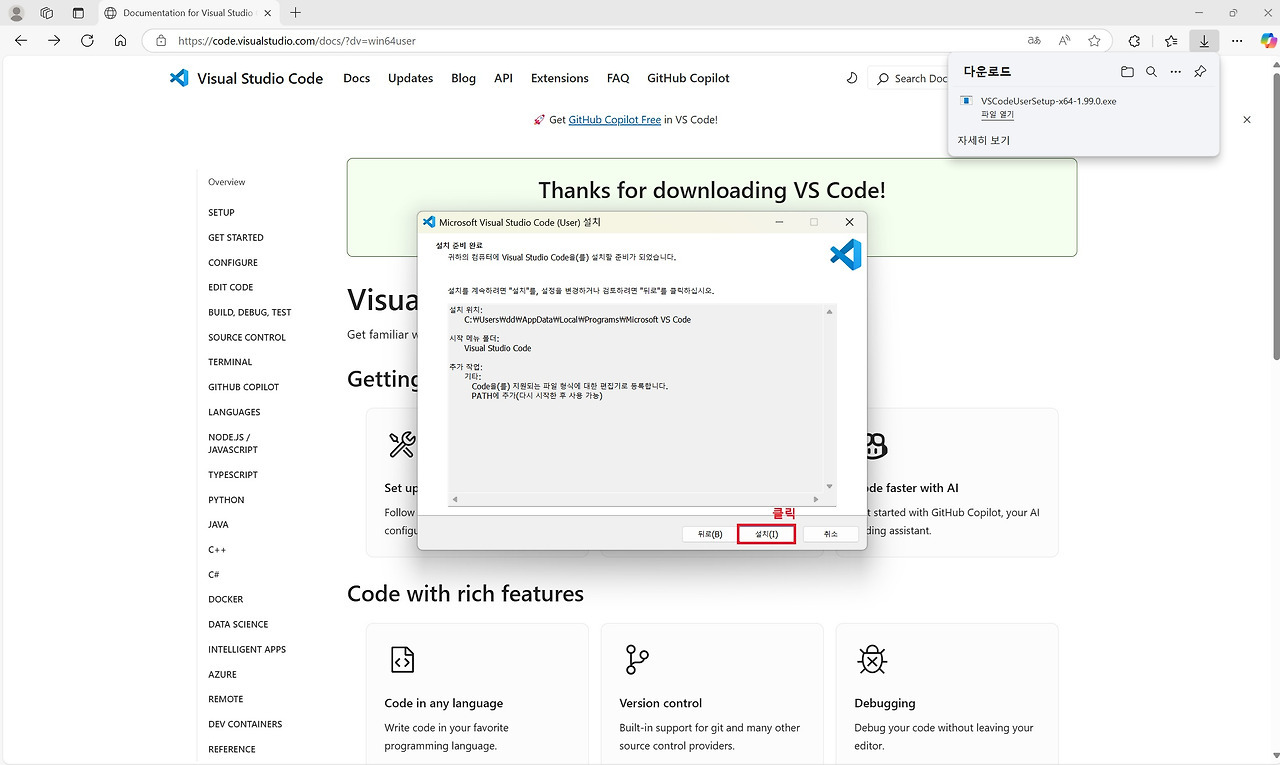Expand the SETUP sidebar section
Screen dimensions: 1280x765
[221, 213]
